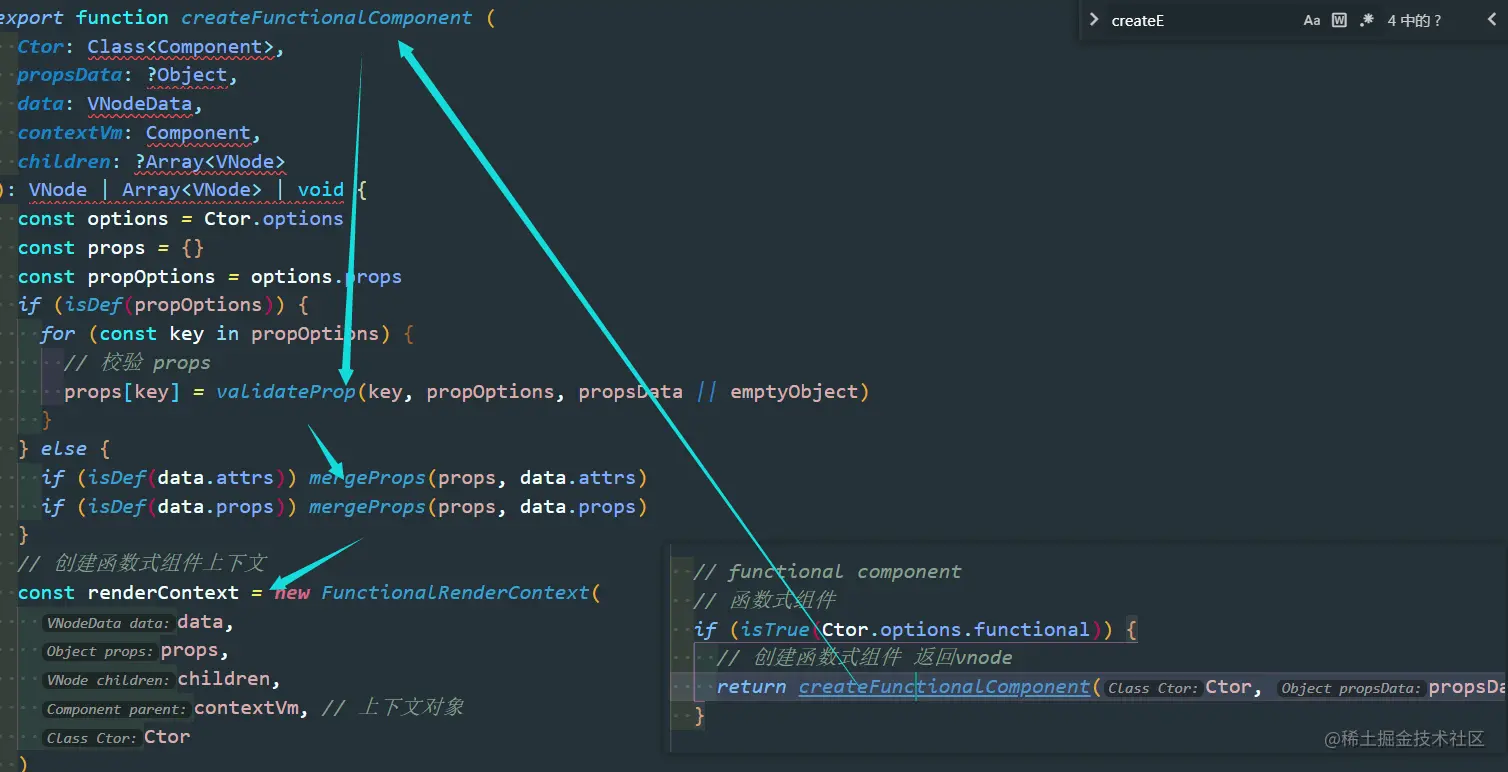The image size is (1508, 772).
Task: Expand the replace field chevron in find widget
Action: (1094, 20)
